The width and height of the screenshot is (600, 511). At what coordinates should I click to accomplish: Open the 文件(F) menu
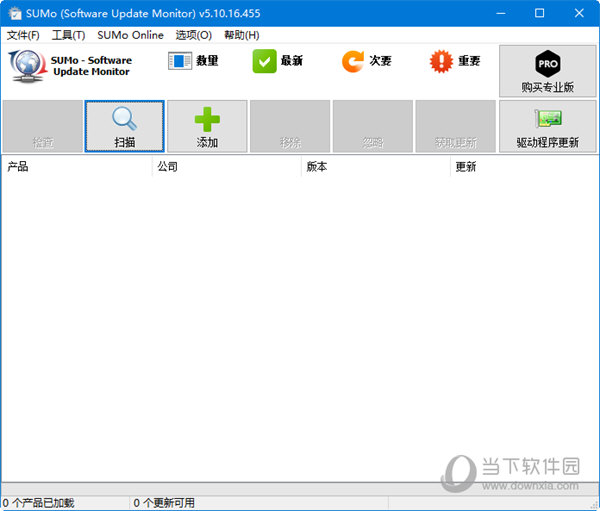23,35
